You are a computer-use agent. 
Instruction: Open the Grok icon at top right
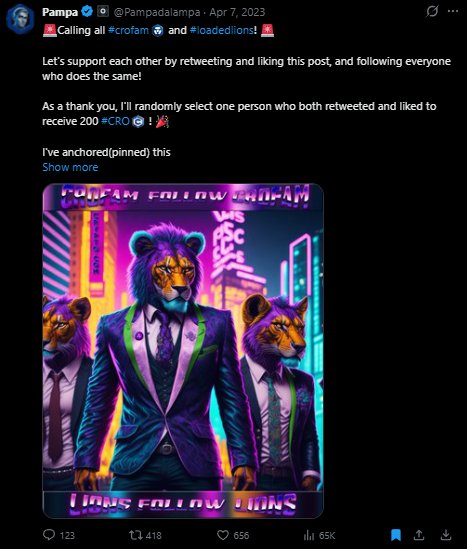point(432,11)
